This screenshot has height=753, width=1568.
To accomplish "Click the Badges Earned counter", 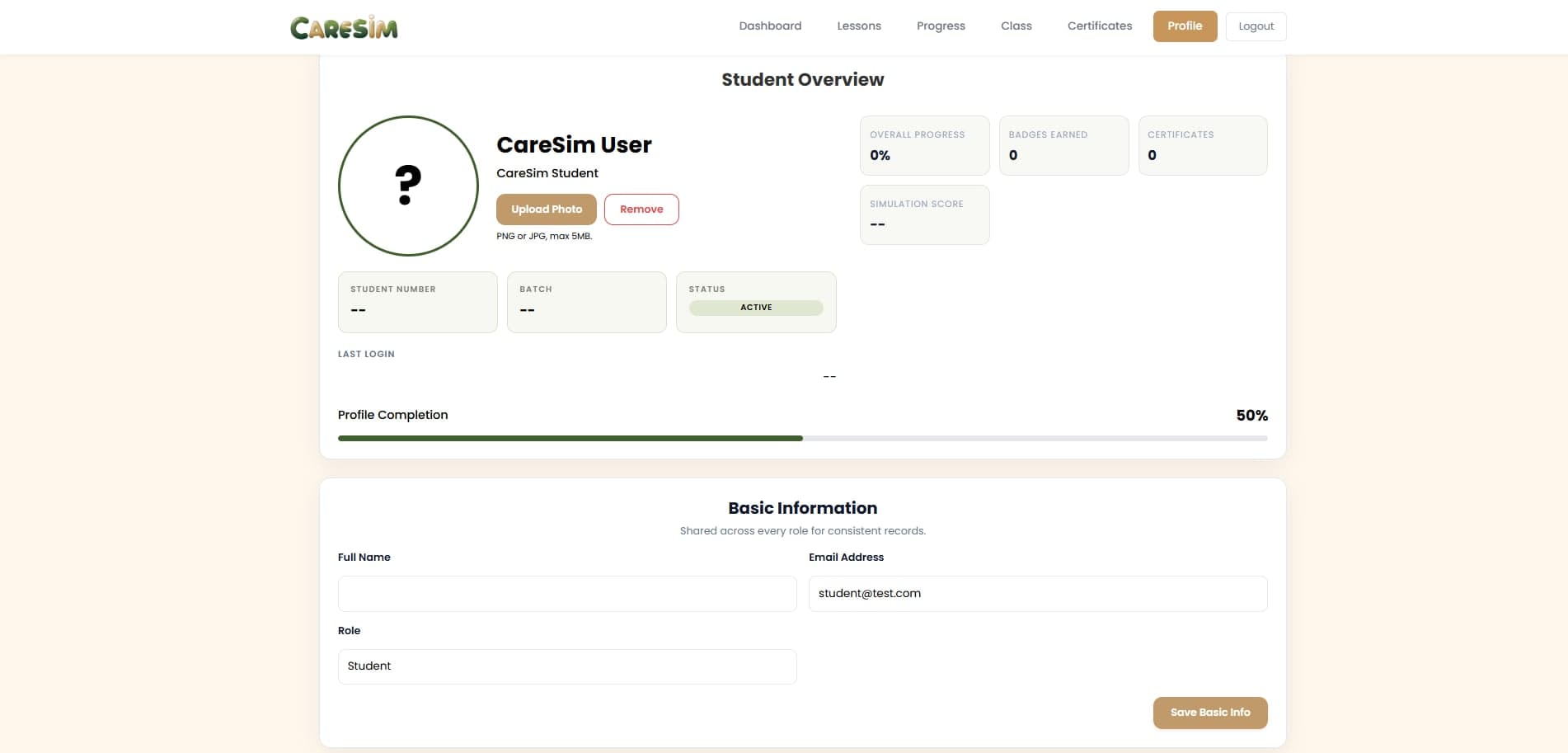I will pos(1063,145).
